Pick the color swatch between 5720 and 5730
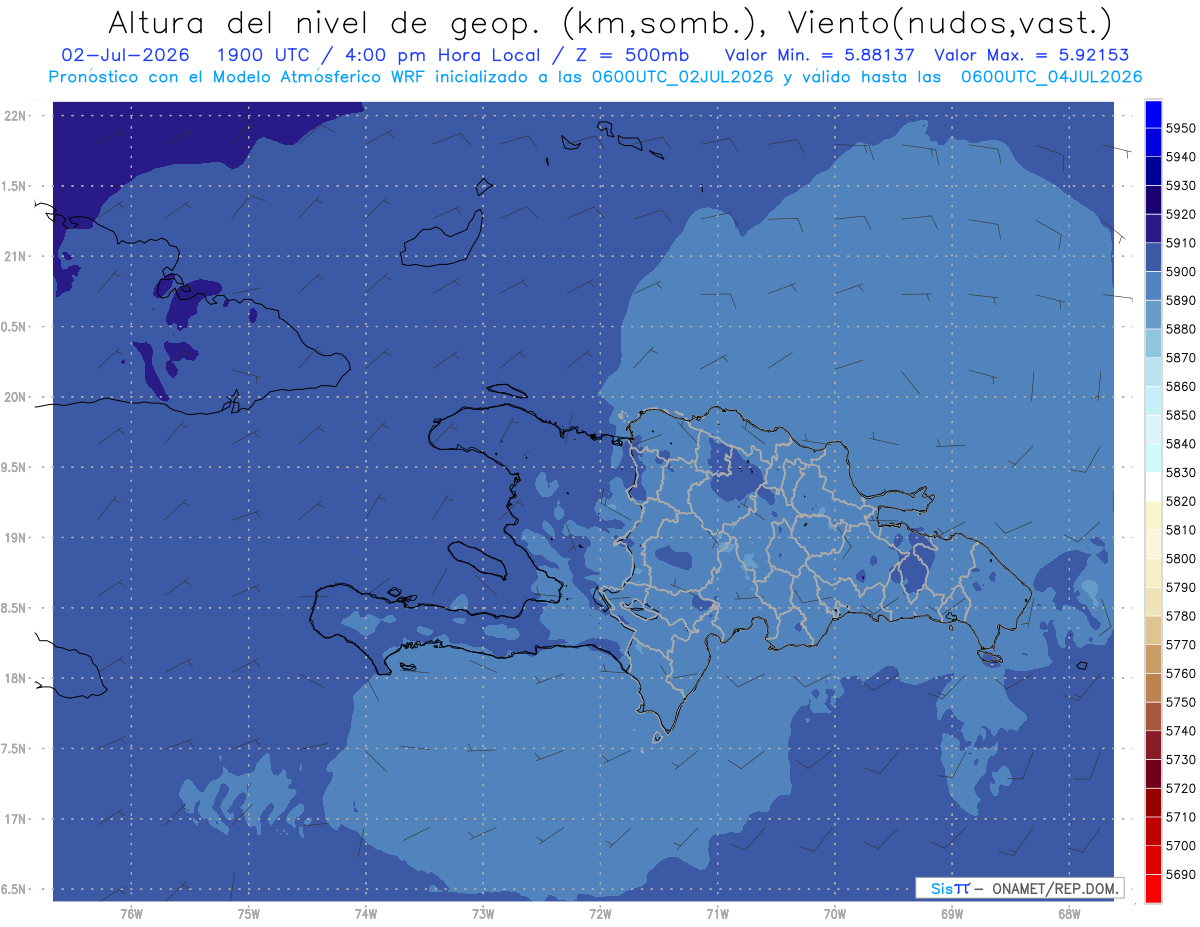This screenshot has width=1200, height=927. [1153, 774]
